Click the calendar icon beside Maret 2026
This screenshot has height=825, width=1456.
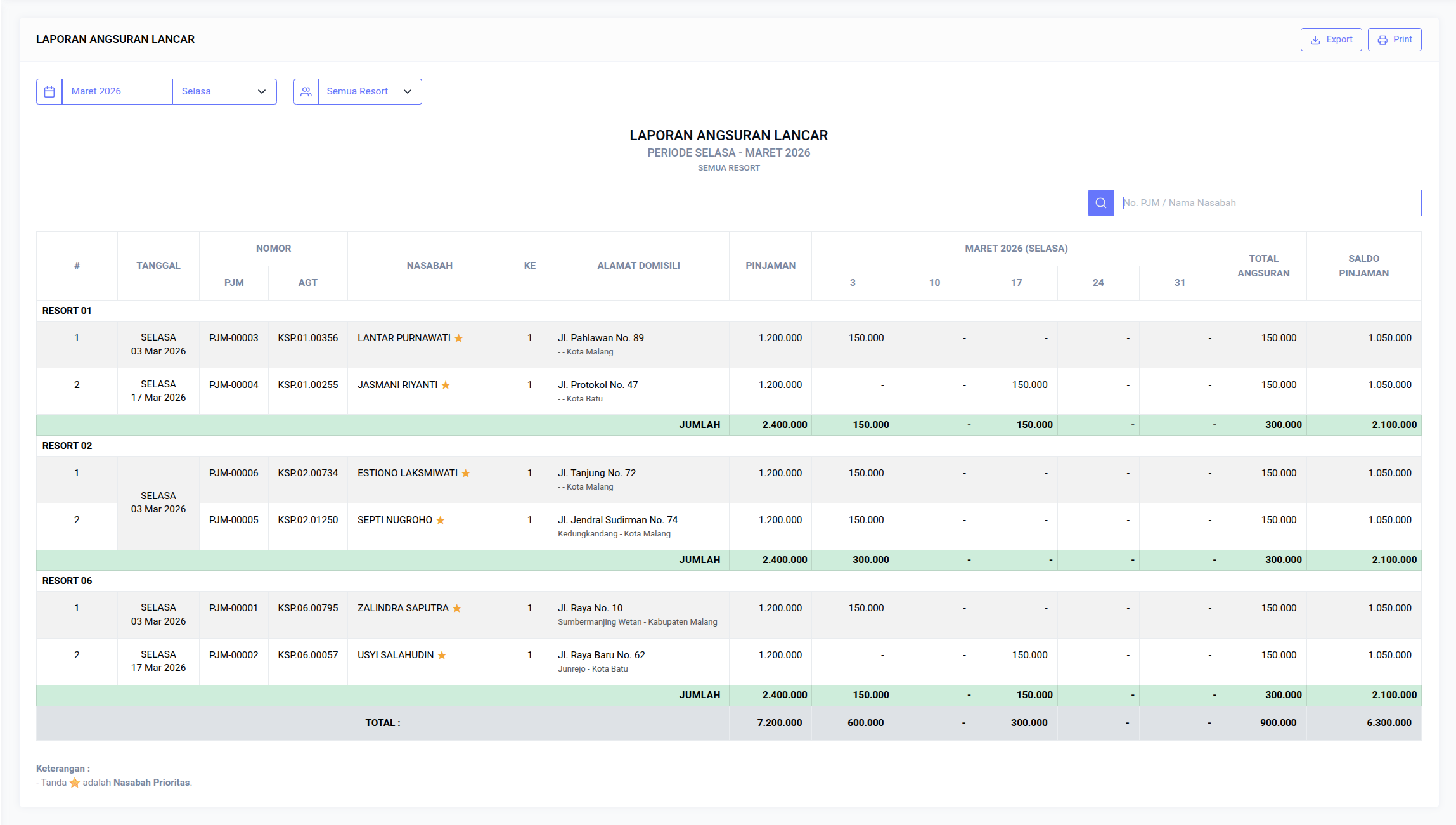point(49,91)
